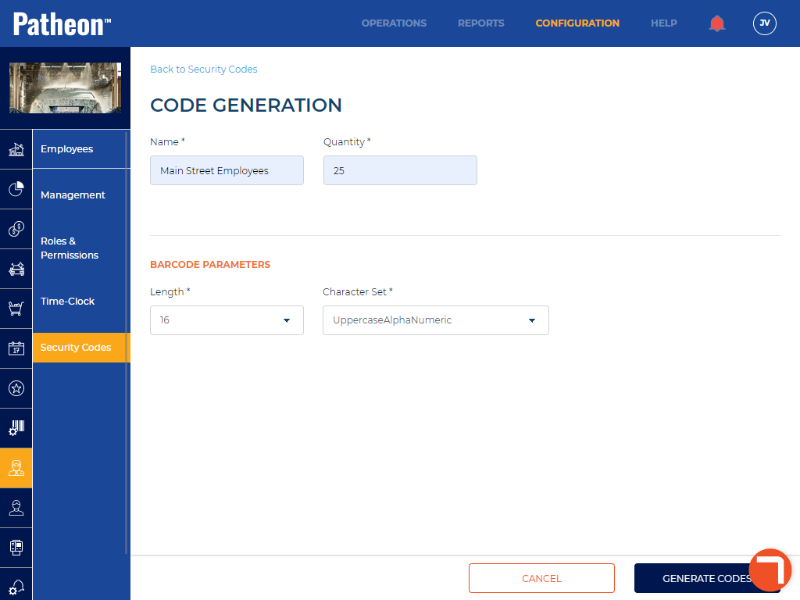Open the barcode settings icon

tap(16, 428)
